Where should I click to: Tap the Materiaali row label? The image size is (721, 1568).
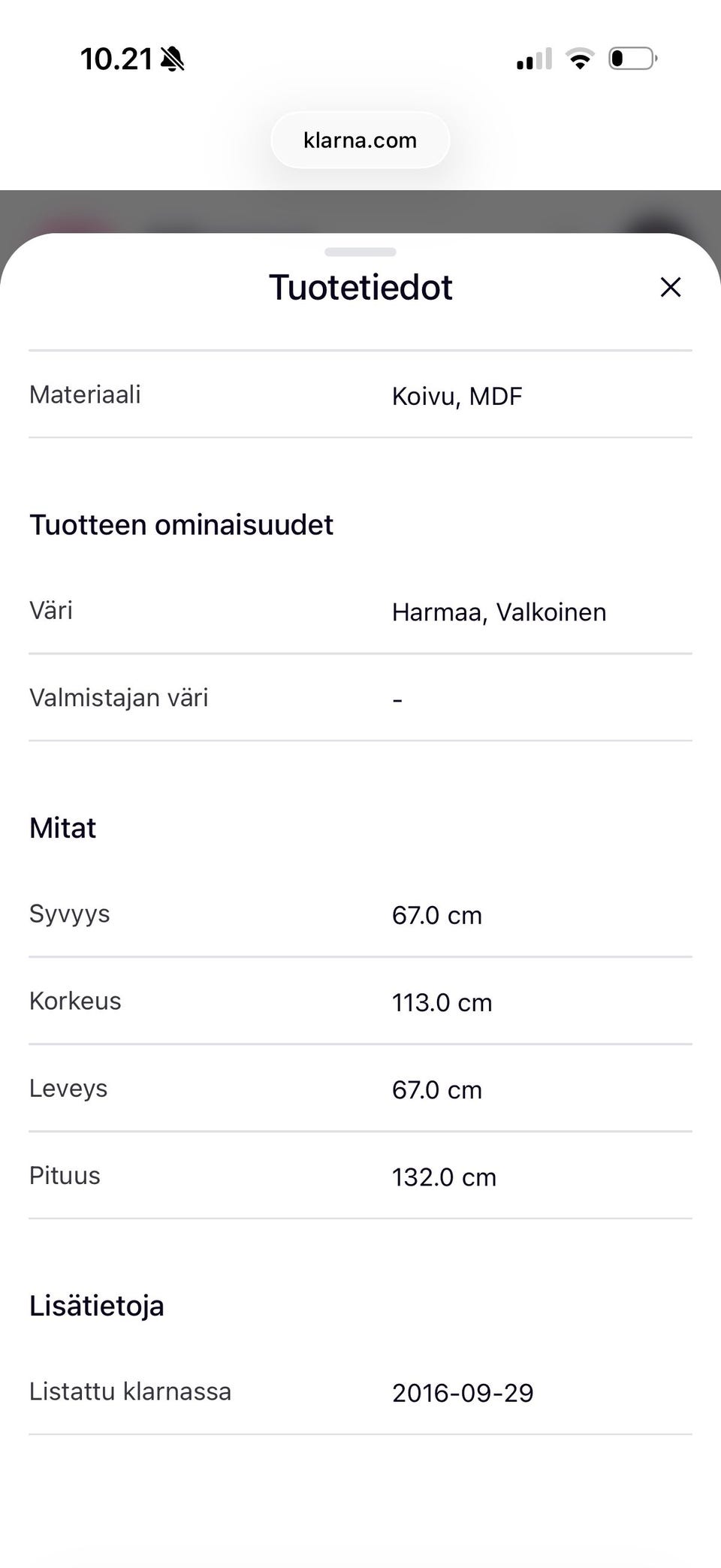point(85,394)
